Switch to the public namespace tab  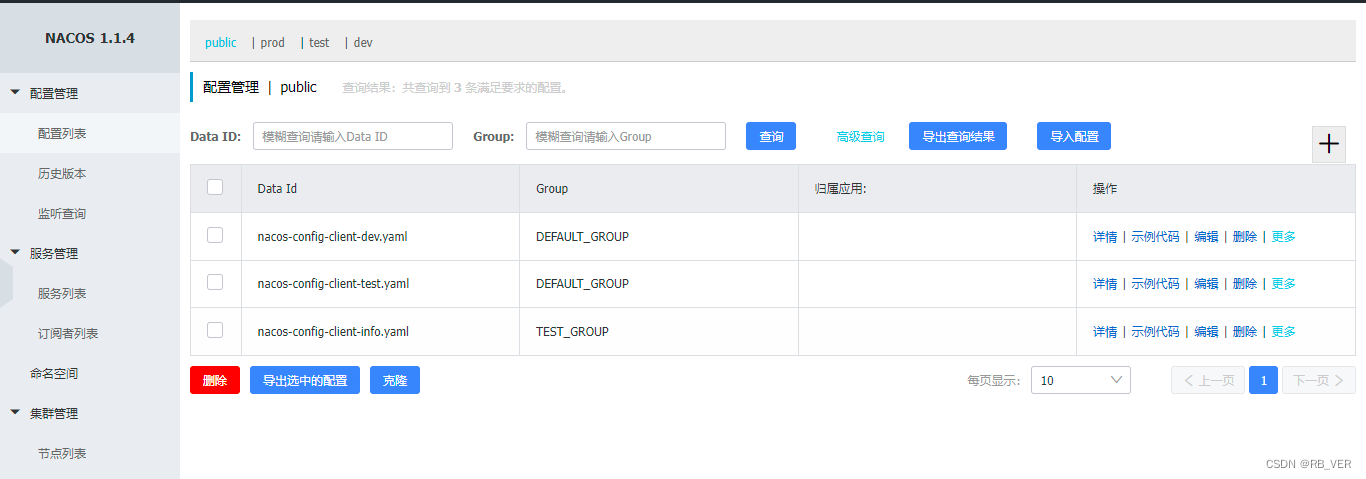coord(221,43)
